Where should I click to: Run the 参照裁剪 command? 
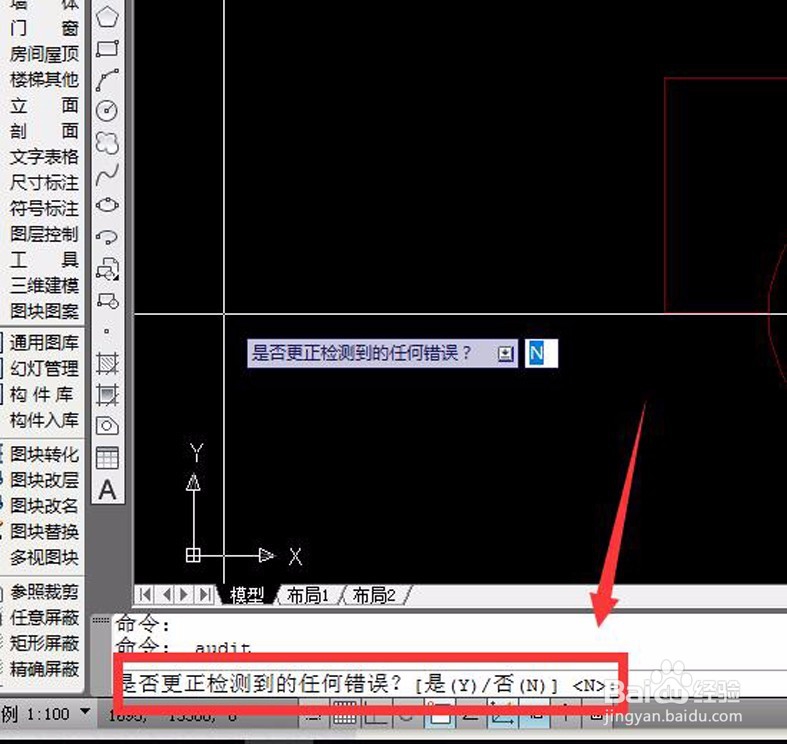coord(44,592)
